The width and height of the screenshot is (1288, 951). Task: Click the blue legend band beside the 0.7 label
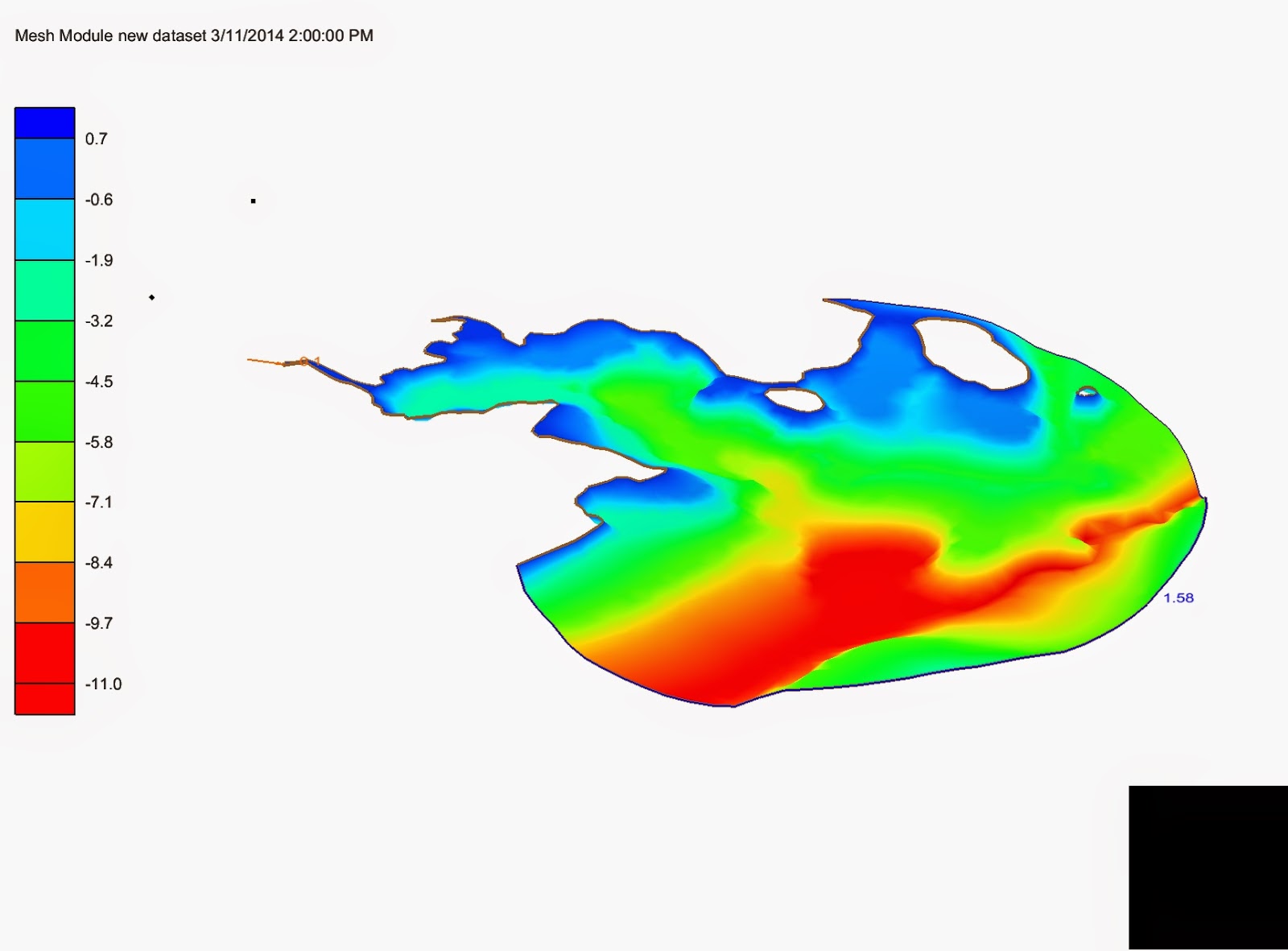44,169
